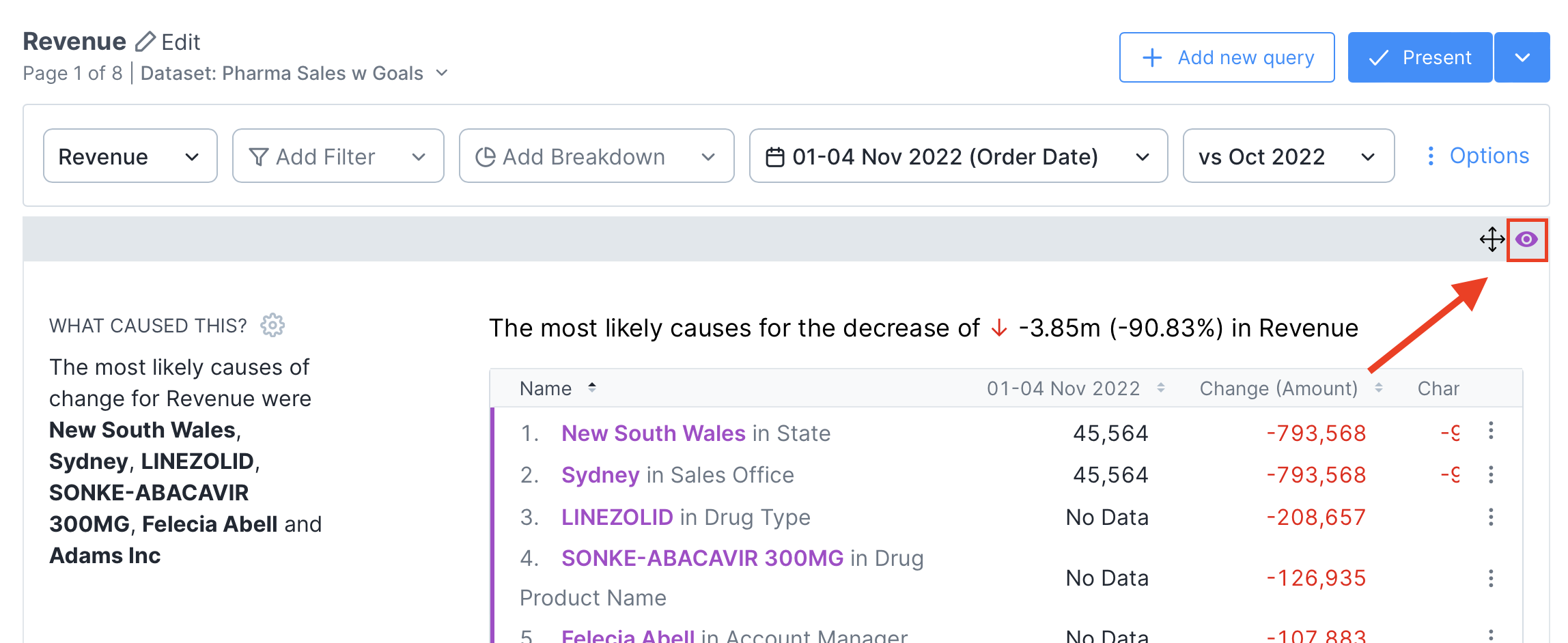1568x643 pixels.
Task: Open the Add Breakdown dropdown
Action: click(x=596, y=156)
